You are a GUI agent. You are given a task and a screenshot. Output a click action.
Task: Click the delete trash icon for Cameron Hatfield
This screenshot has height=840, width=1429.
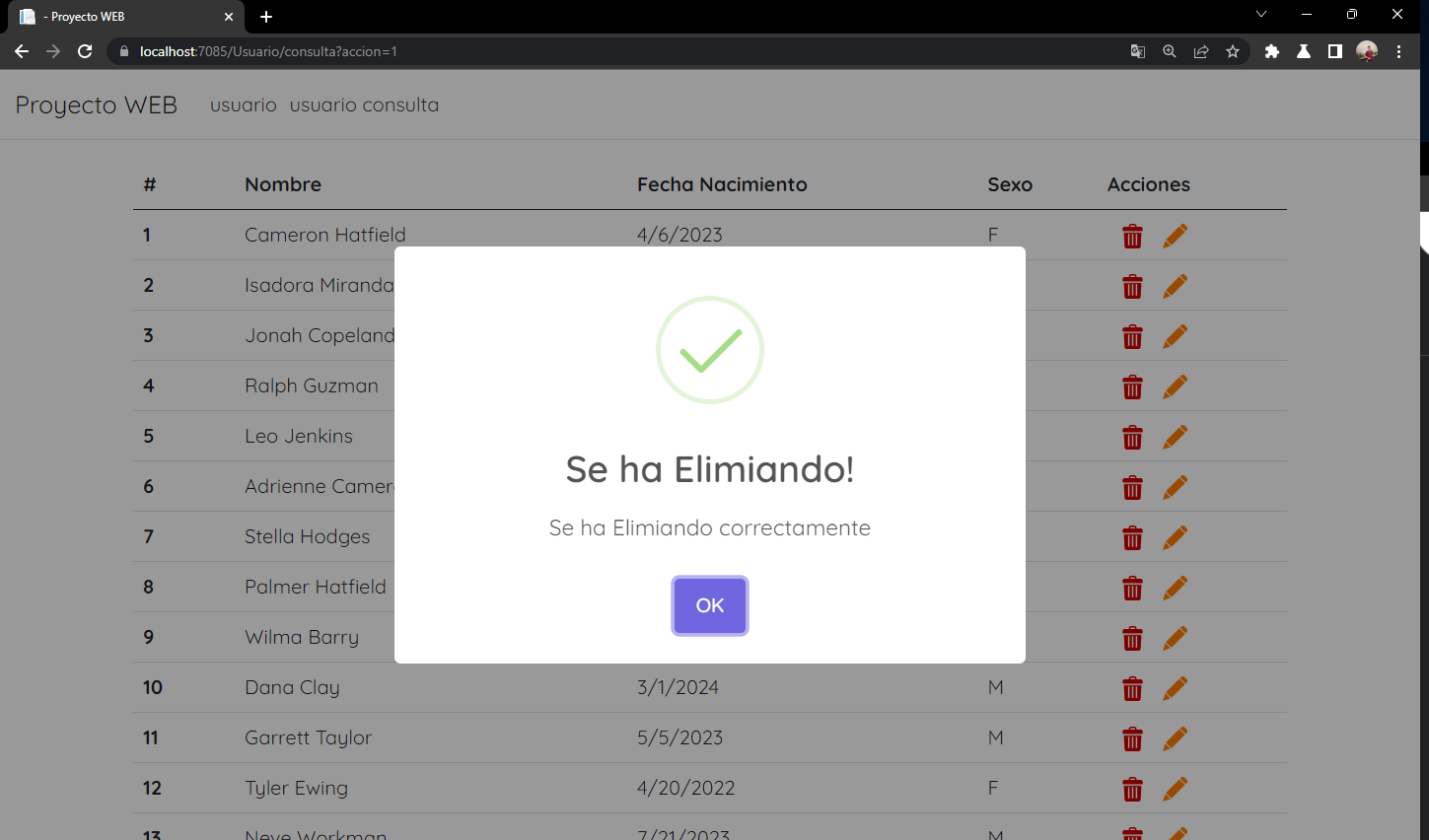pyautogui.click(x=1132, y=237)
